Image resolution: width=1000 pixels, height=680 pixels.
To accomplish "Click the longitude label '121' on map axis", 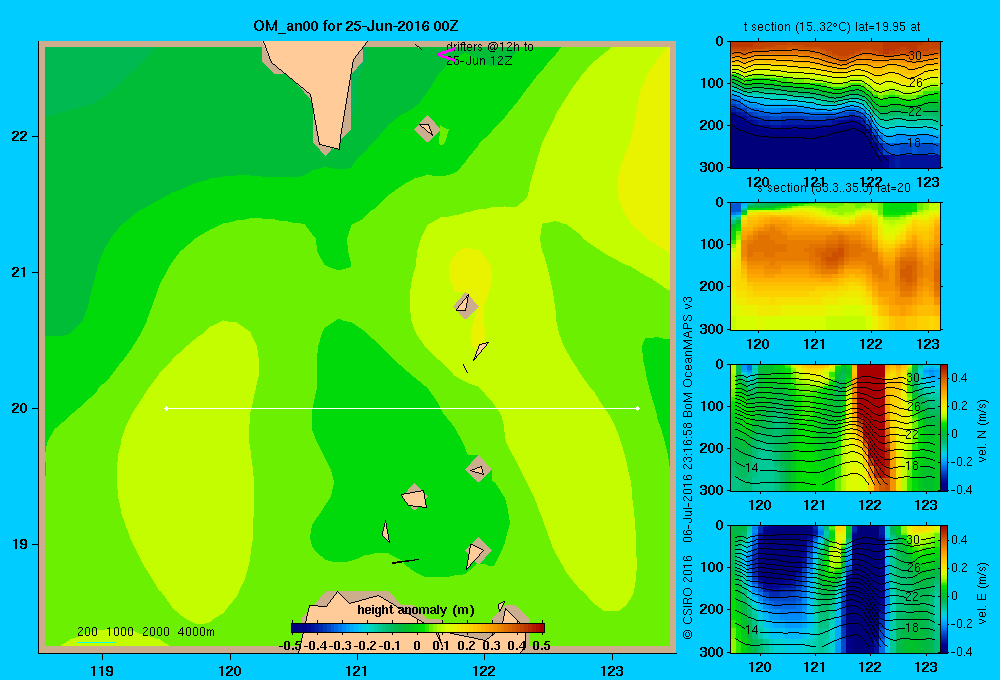I will (357, 670).
